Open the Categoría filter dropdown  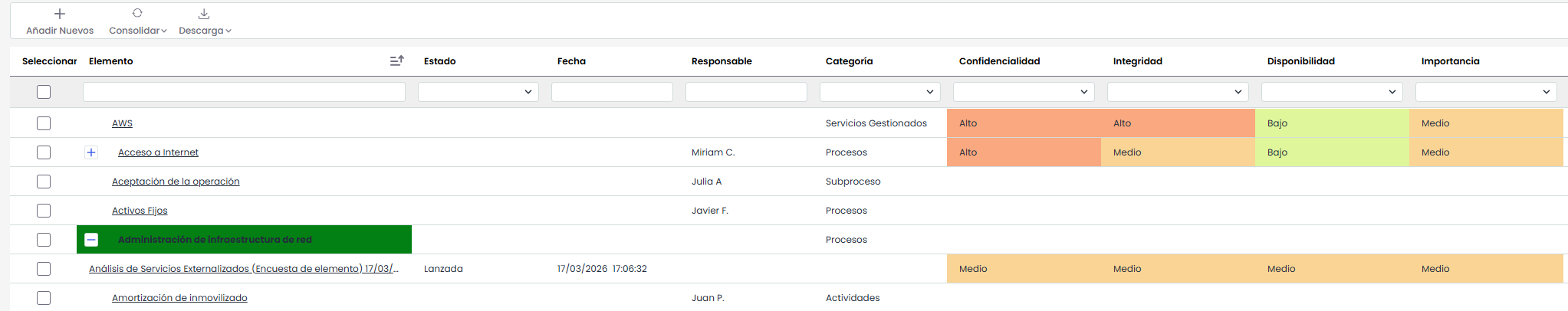click(879, 92)
